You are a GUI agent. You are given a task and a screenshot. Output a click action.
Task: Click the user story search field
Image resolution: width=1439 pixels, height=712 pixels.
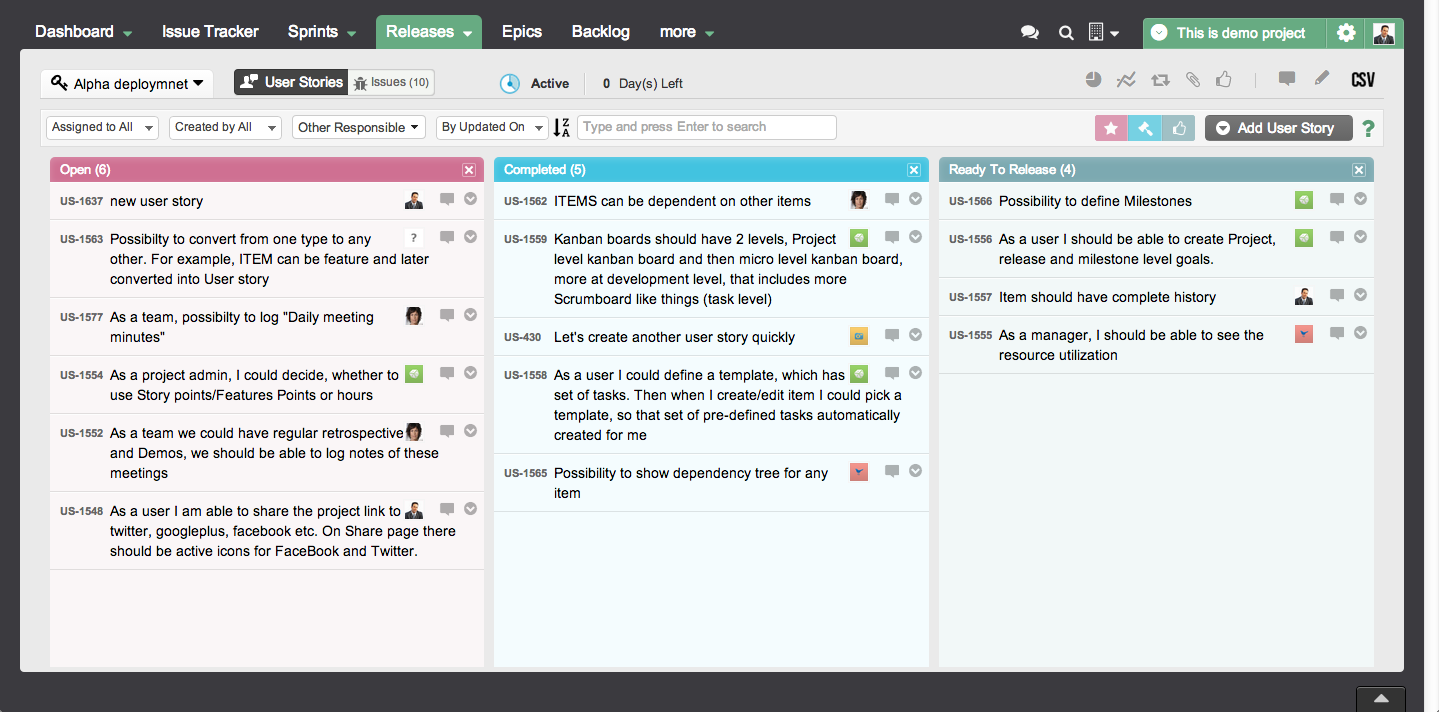(x=706, y=127)
